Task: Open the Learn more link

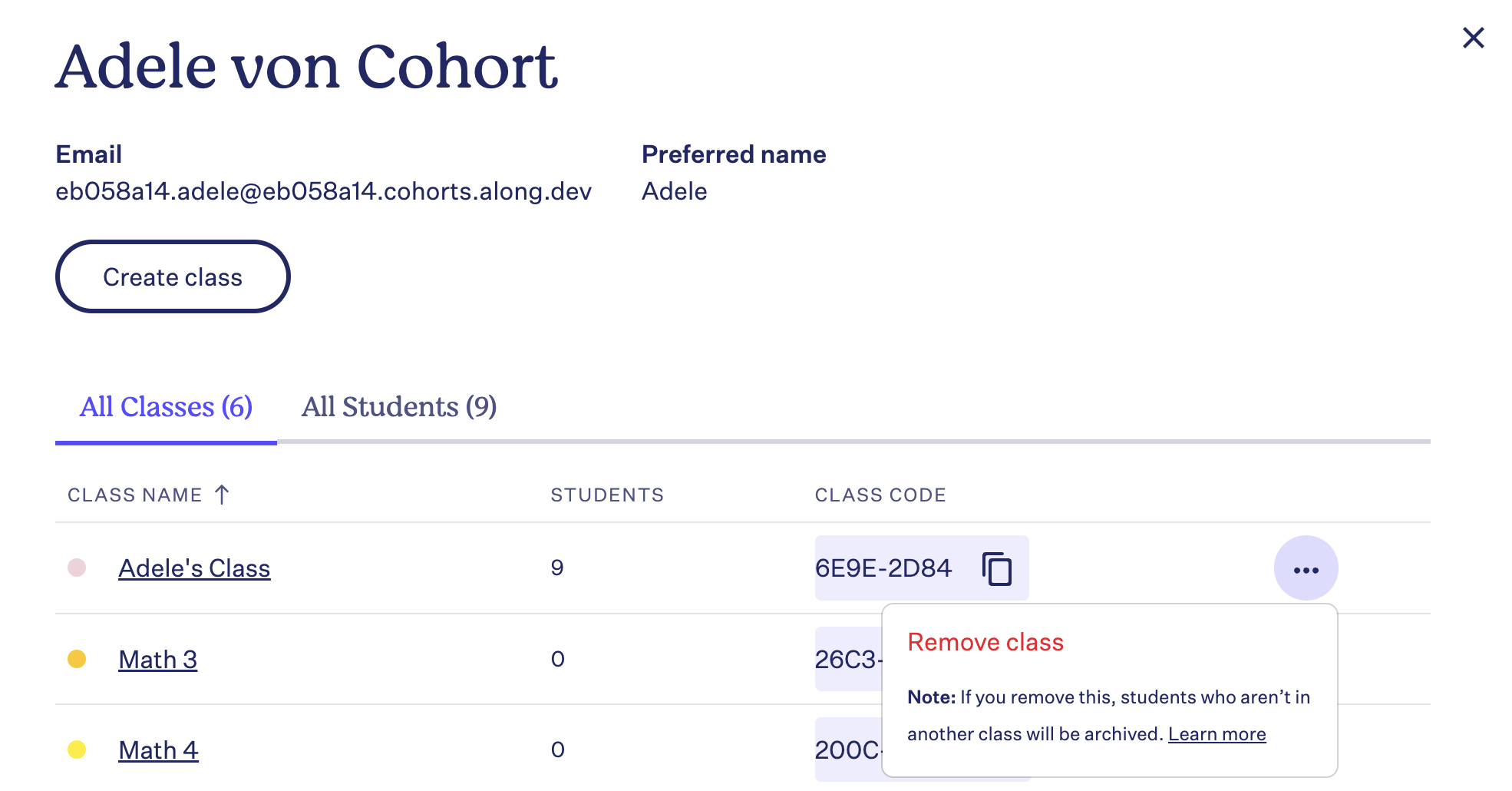Action: point(1217,734)
